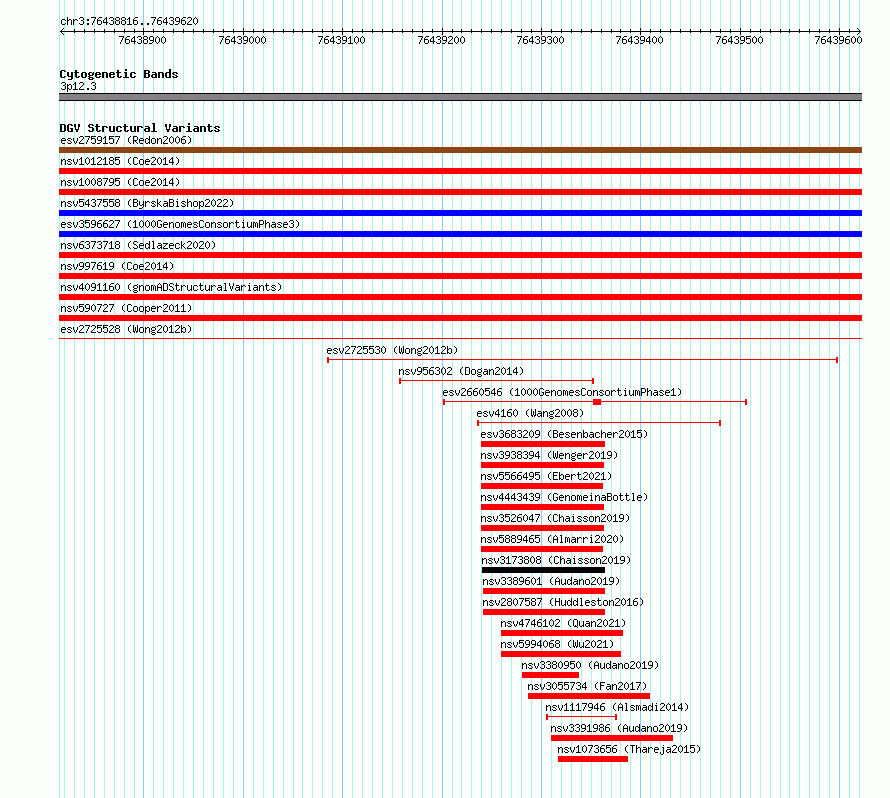Click the nsv1008795 (Coe2014) label
Image resolution: width=890 pixels, height=798 pixels.
coord(120,182)
